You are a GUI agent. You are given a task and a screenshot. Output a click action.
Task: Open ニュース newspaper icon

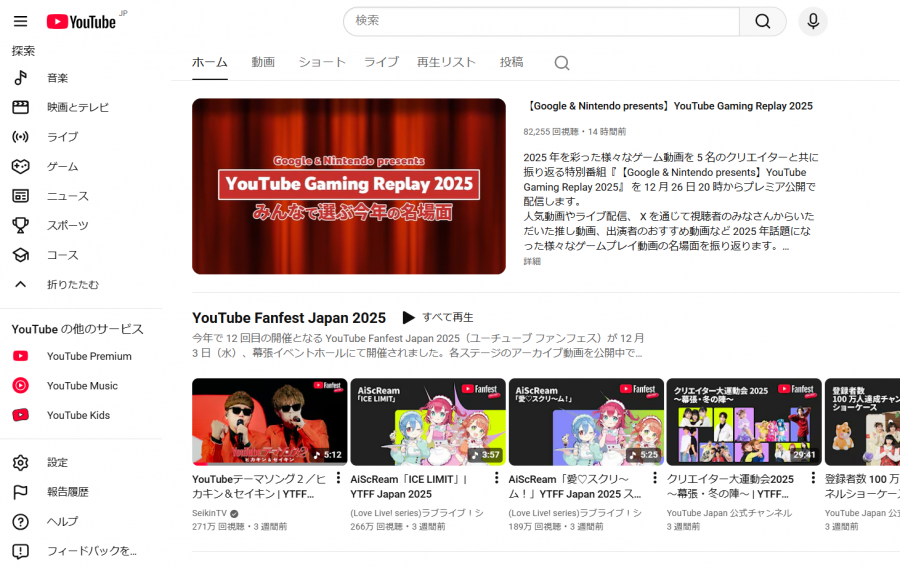point(21,196)
